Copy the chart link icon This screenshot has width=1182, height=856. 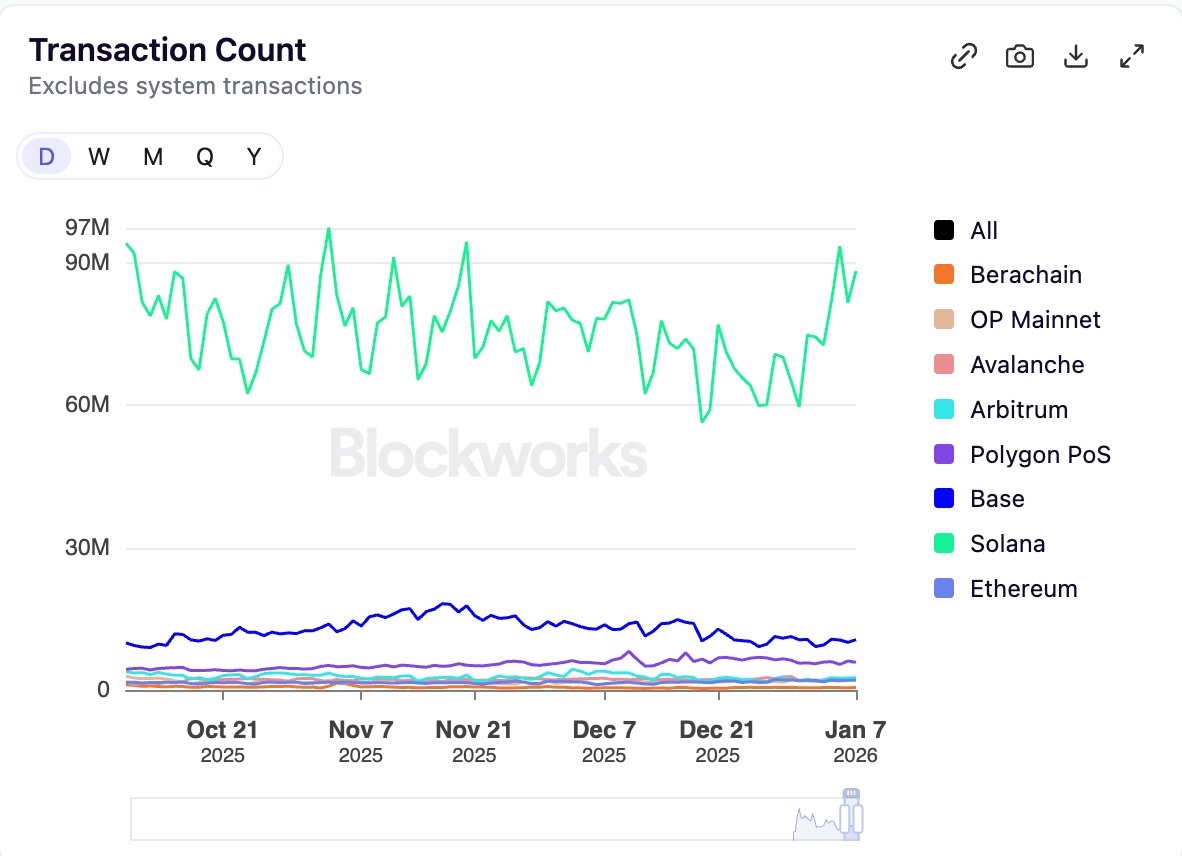pos(963,57)
